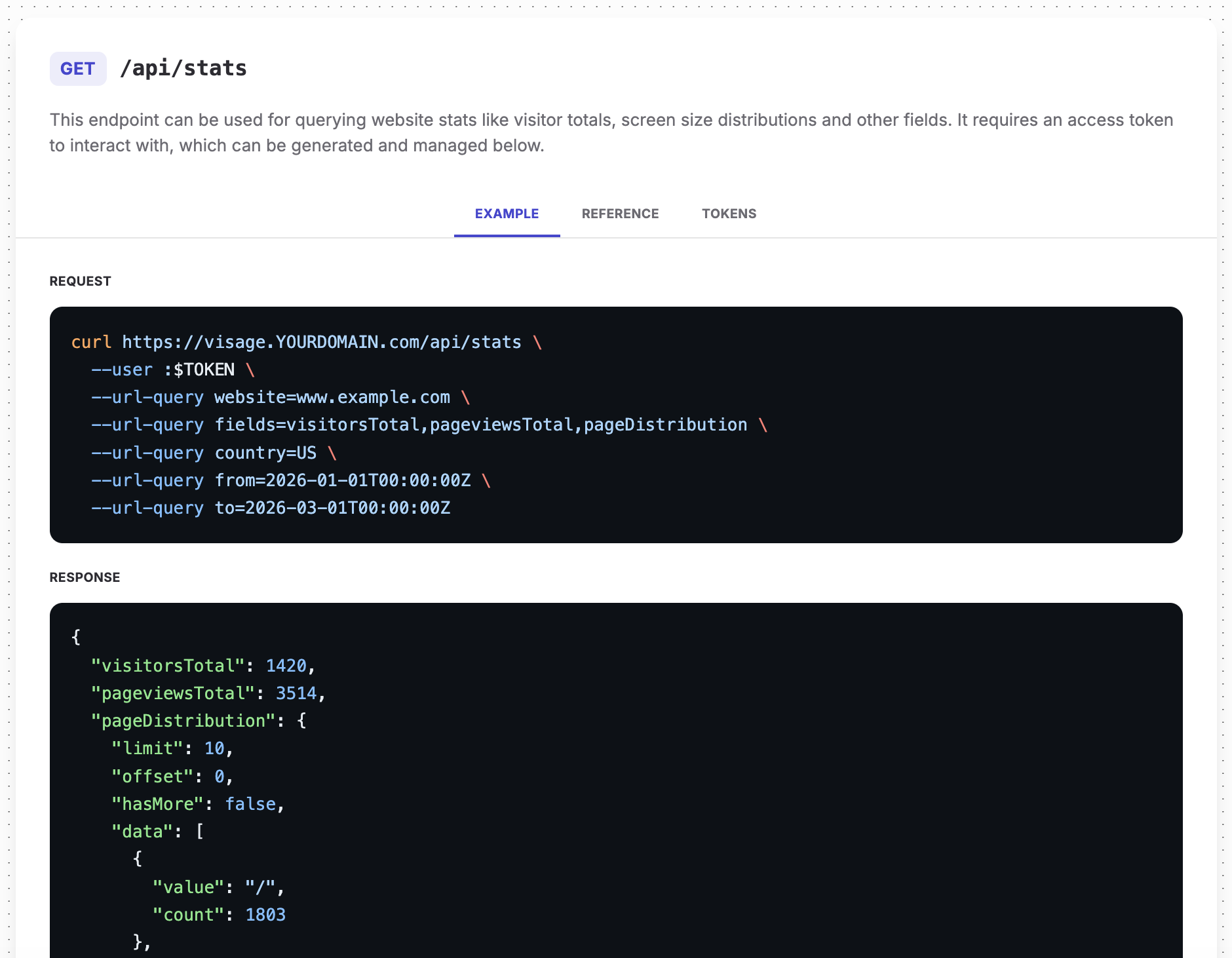Click the "pageDistribution" key in response

183,721
